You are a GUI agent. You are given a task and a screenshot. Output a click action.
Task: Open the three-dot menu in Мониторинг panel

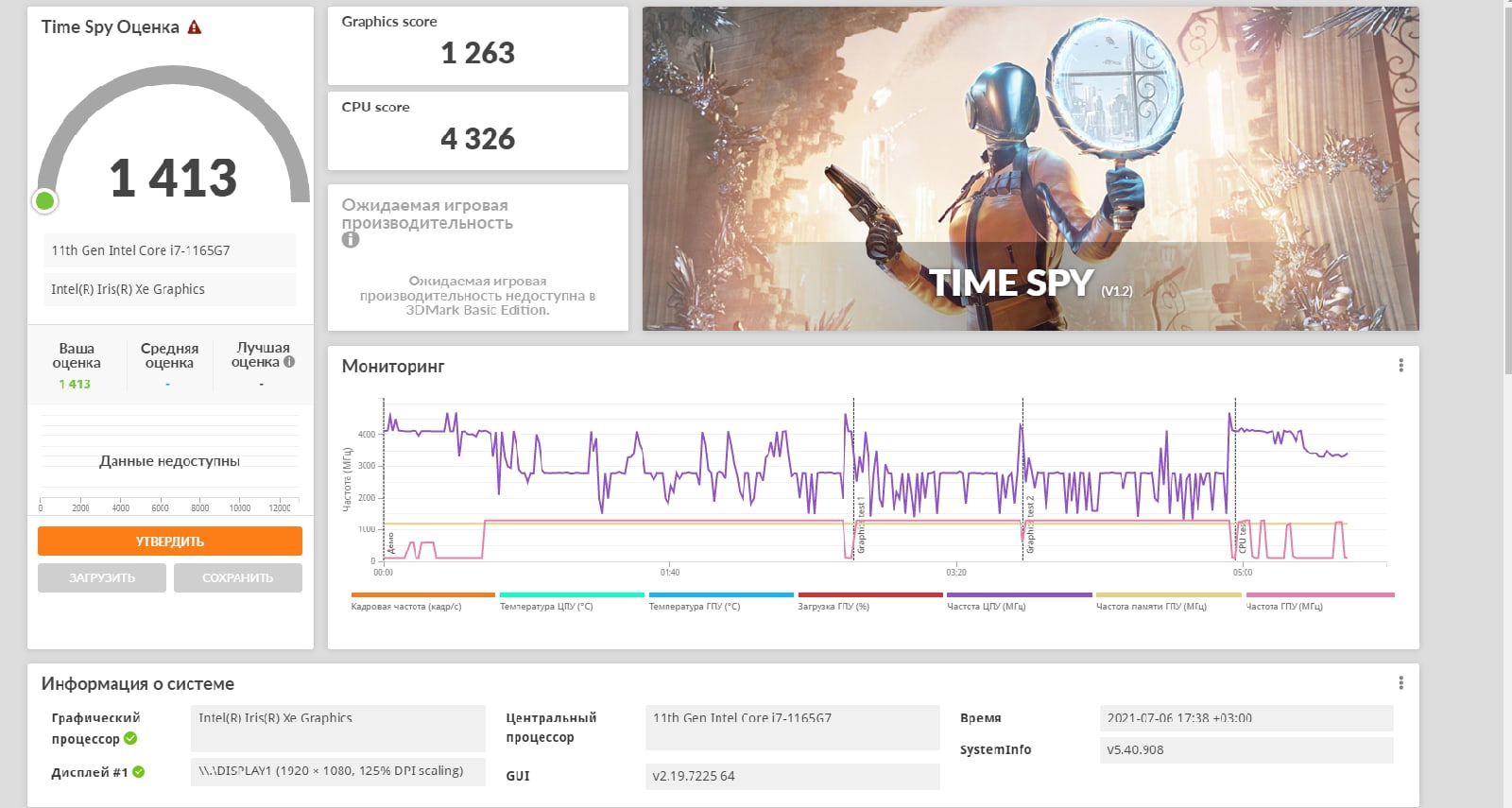click(x=1400, y=365)
